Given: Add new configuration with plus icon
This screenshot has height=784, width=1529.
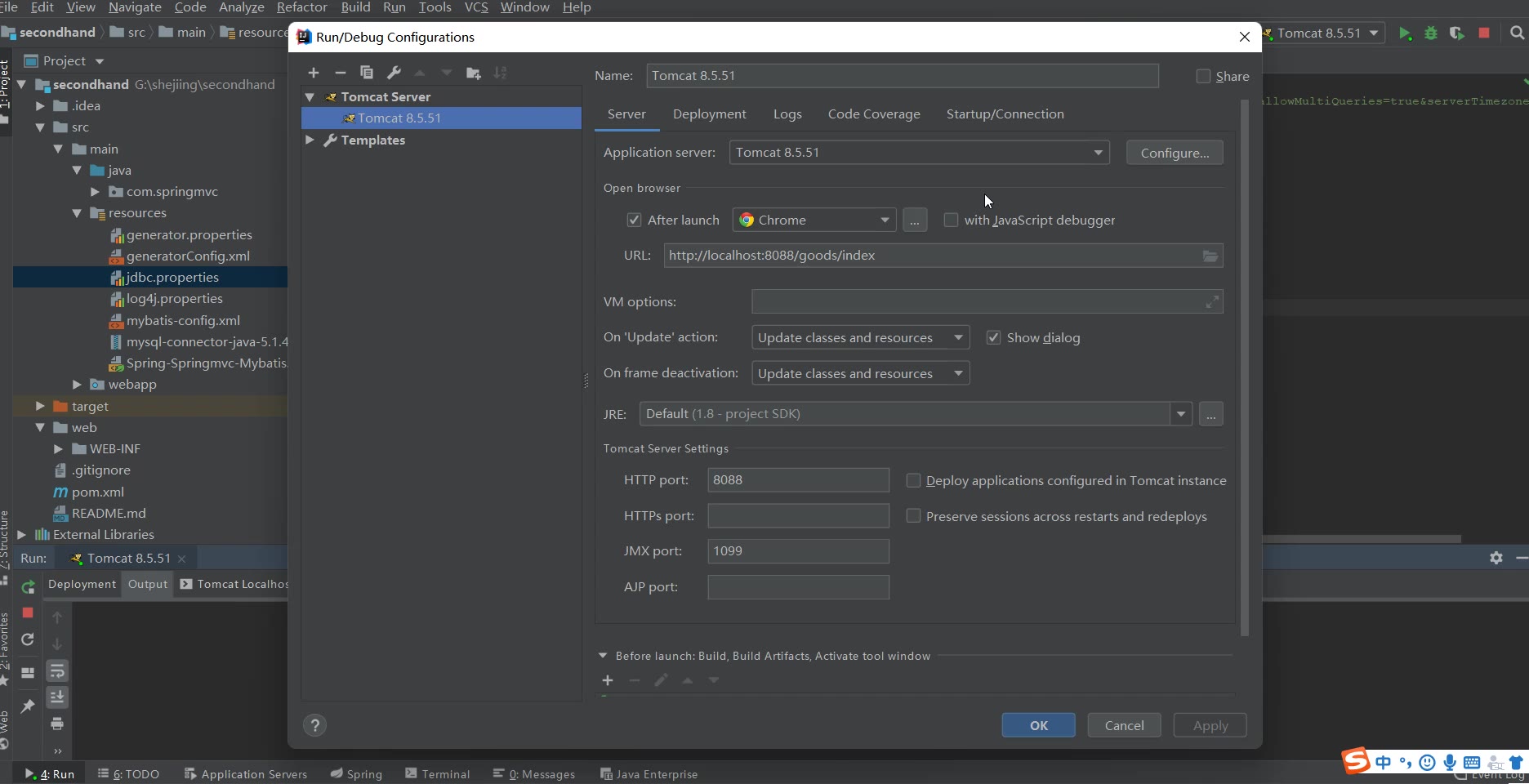Looking at the screenshot, I should [314, 73].
